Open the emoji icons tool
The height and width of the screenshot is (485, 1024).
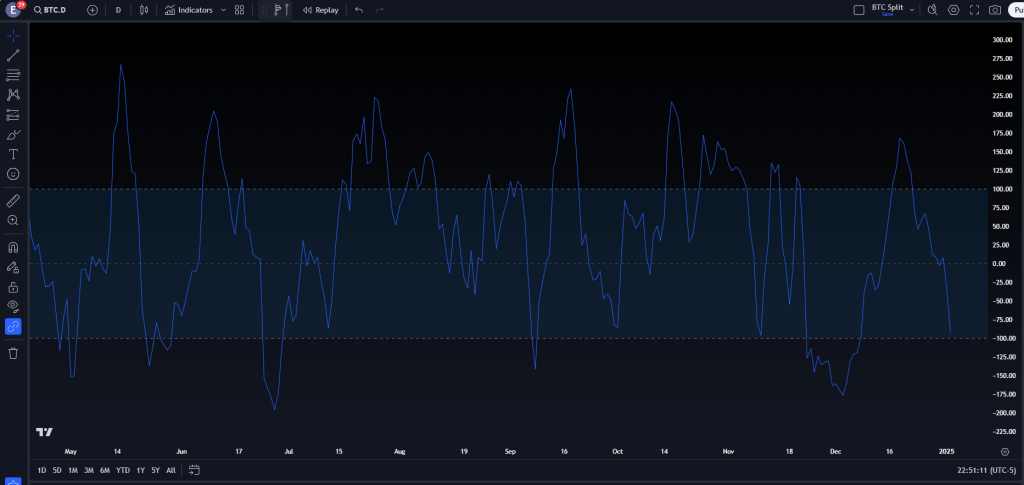(x=13, y=174)
